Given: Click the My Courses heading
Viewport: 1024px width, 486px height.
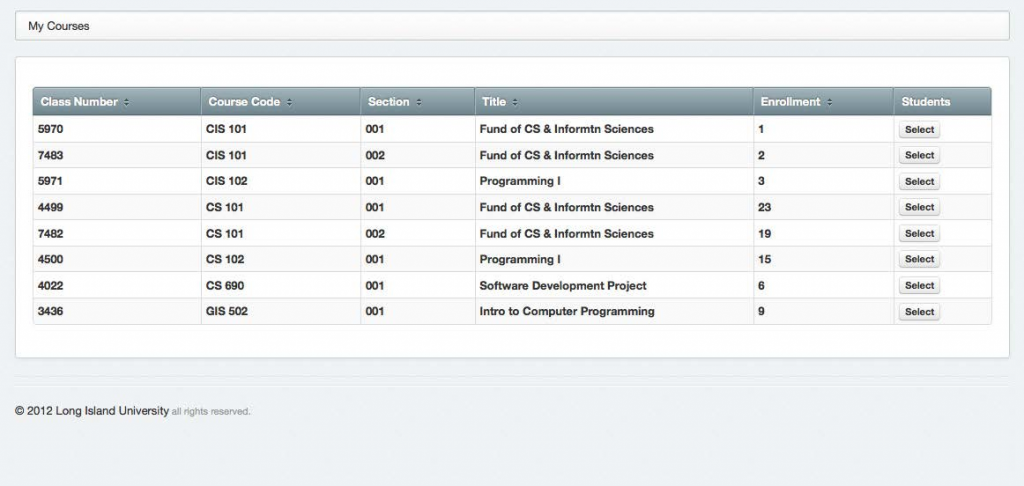Looking at the screenshot, I should [58, 26].
